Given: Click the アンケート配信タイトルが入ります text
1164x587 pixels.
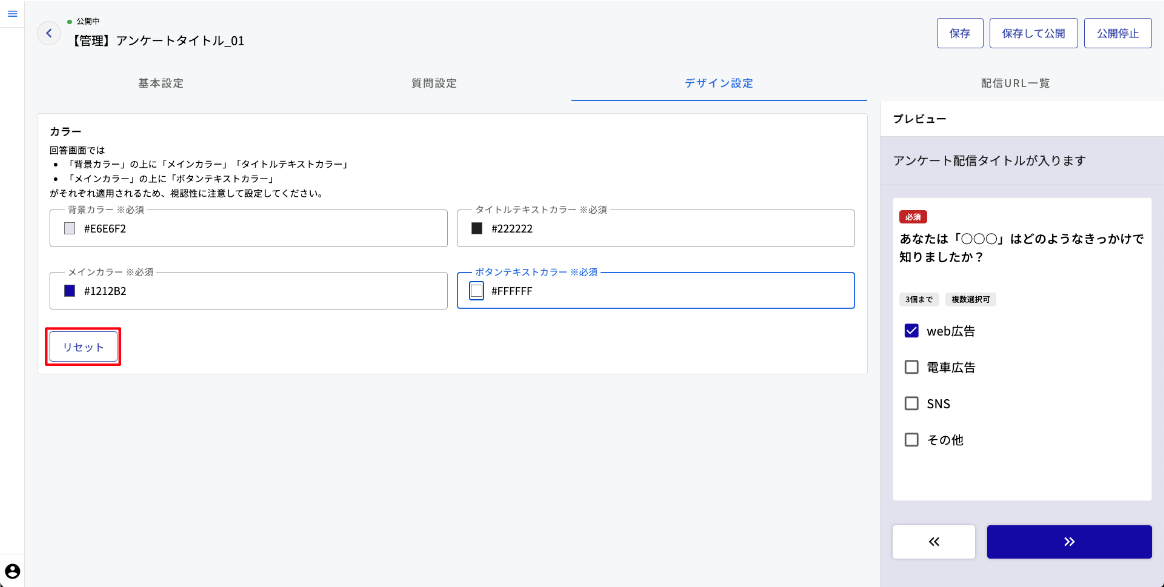Looking at the screenshot, I should point(990,160).
